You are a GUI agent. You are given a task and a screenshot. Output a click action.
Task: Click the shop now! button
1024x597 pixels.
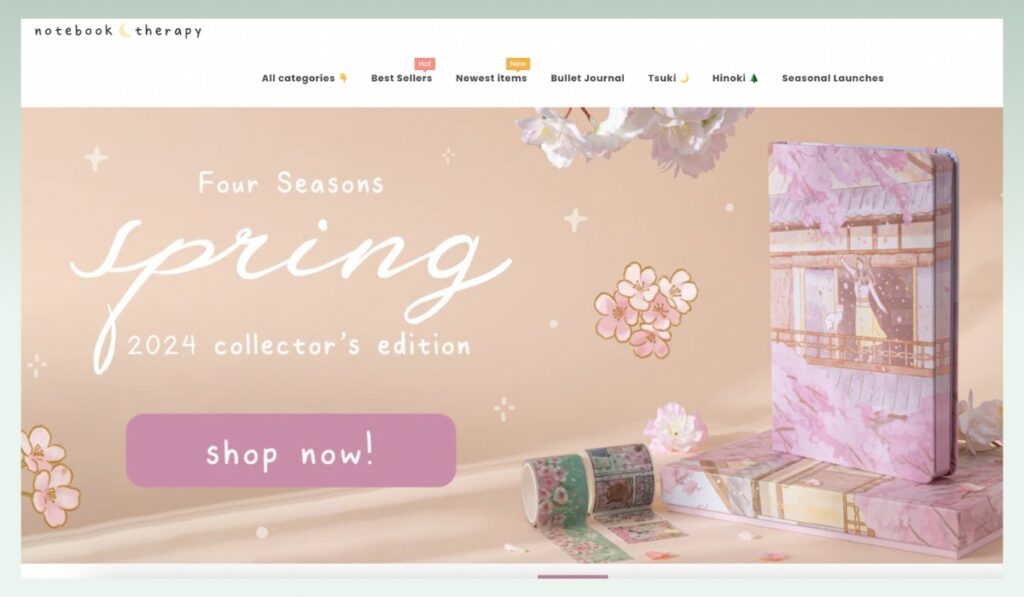pyautogui.click(x=291, y=450)
